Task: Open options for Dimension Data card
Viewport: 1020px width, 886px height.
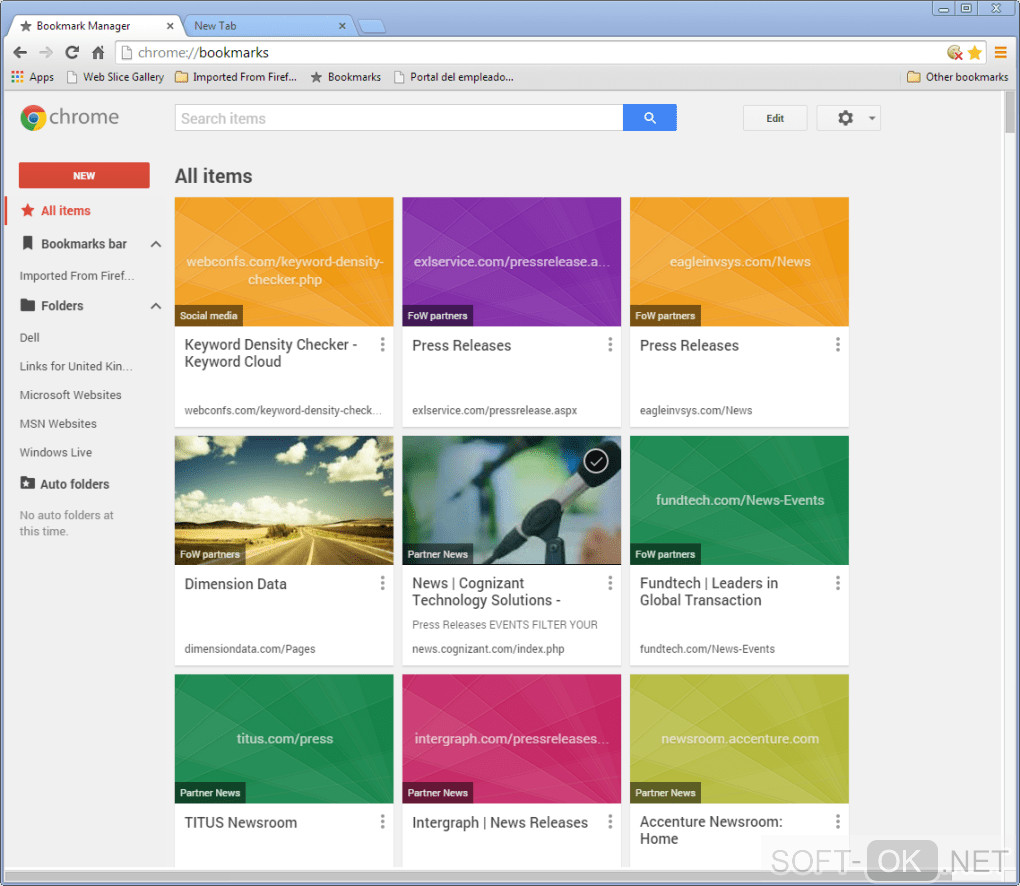Action: pos(382,583)
